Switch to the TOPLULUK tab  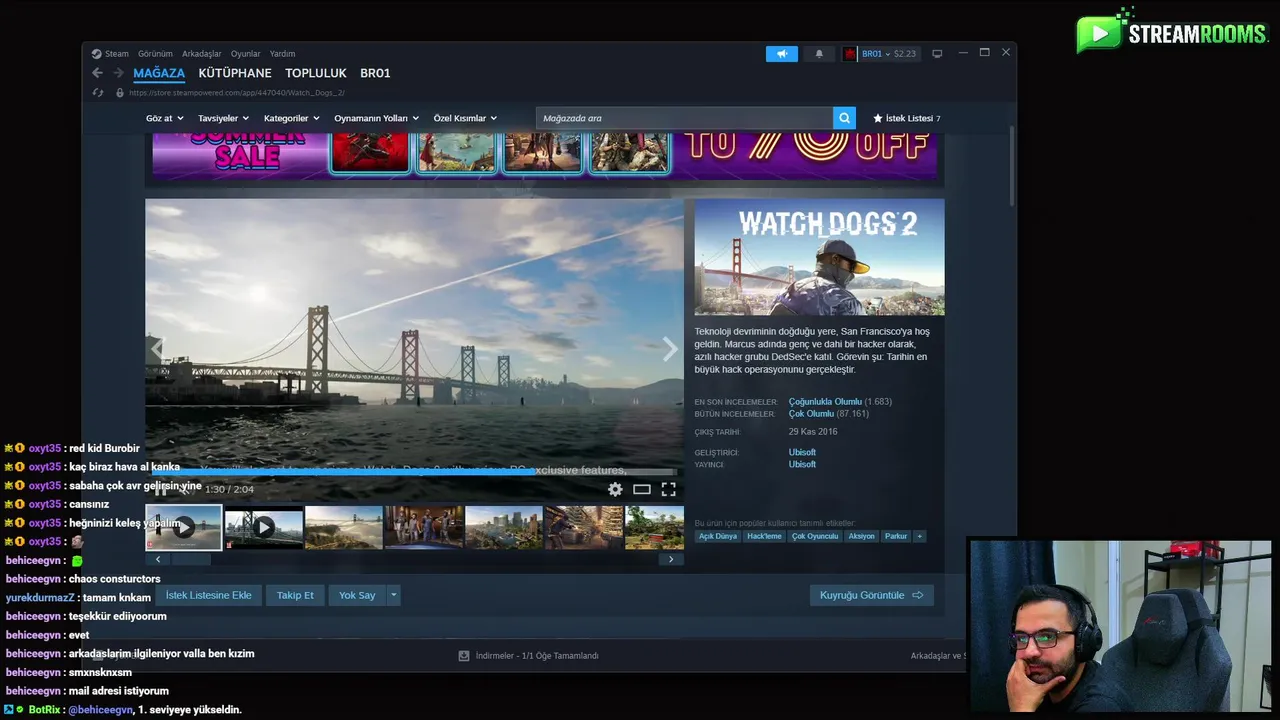tap(316, 73)
